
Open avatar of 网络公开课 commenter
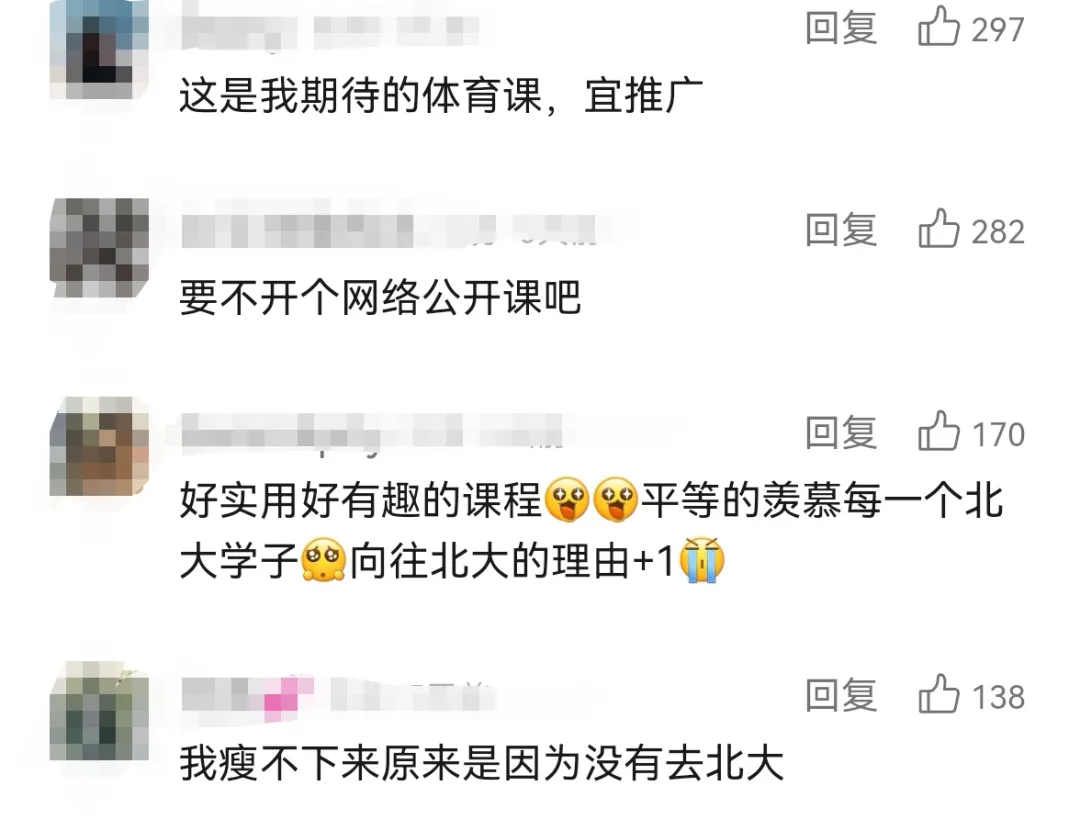99,248
